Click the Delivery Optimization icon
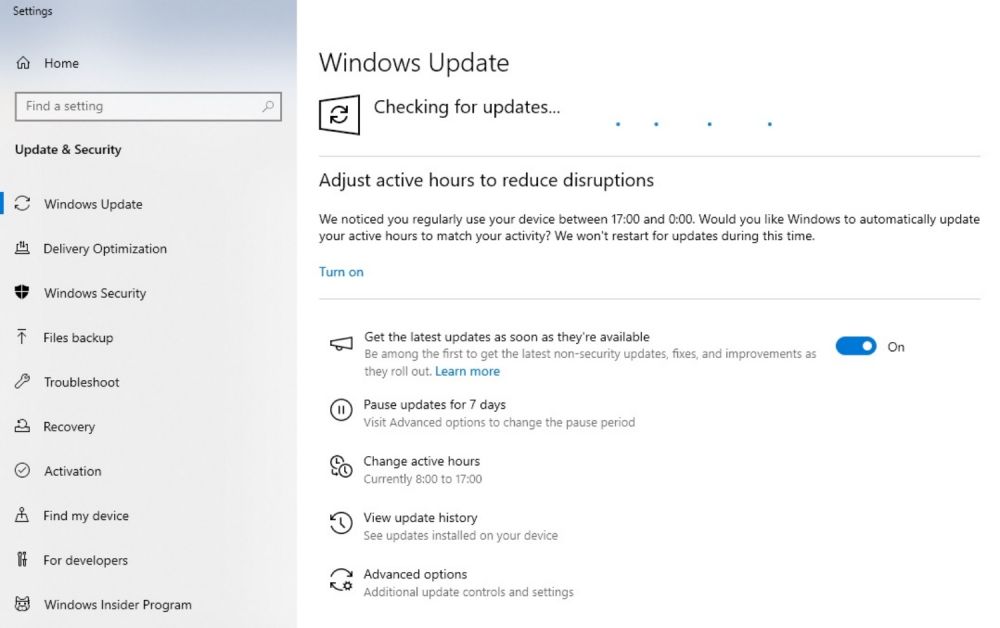Screen dimensions: 1000x628 pos(22,248)
